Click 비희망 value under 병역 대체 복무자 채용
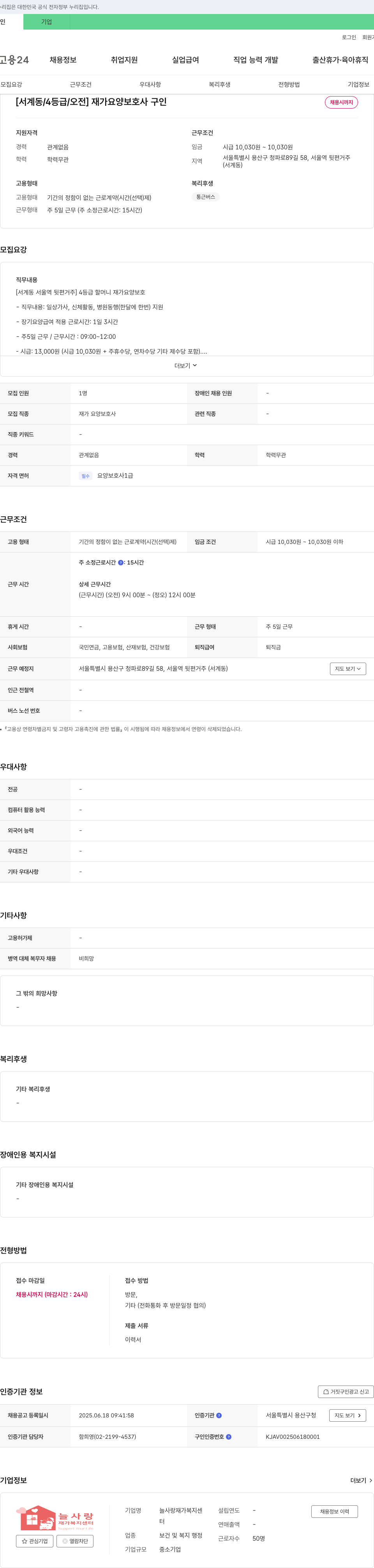This screenshot has width=374, height=1568. [86, 958]
